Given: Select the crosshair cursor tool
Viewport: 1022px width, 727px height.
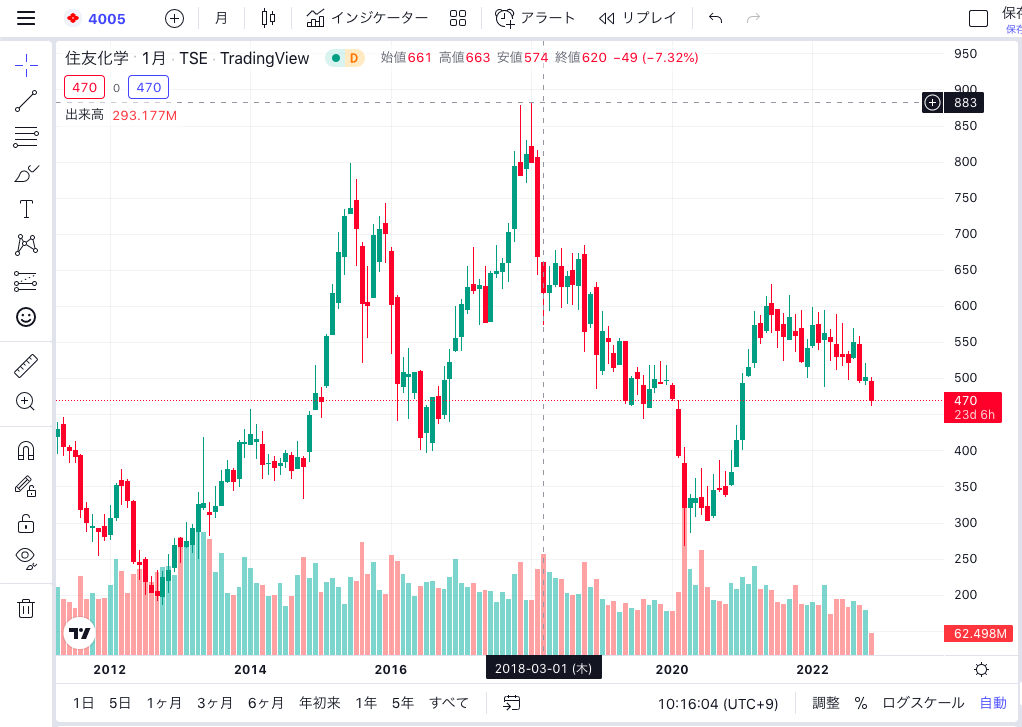Looking at the screenshot, I should coord(26,65).
